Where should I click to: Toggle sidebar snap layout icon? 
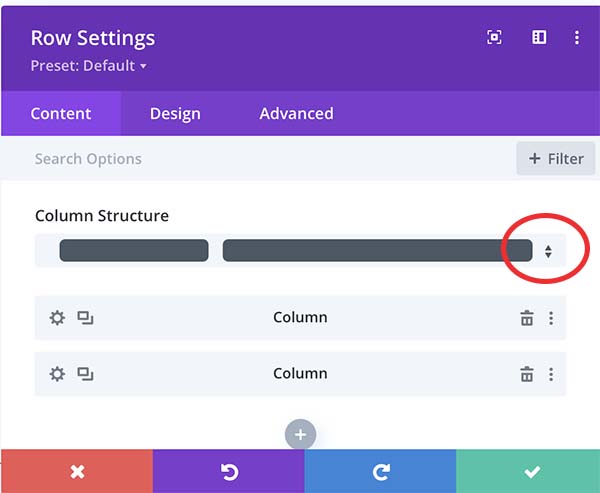[x=539, y=38]
